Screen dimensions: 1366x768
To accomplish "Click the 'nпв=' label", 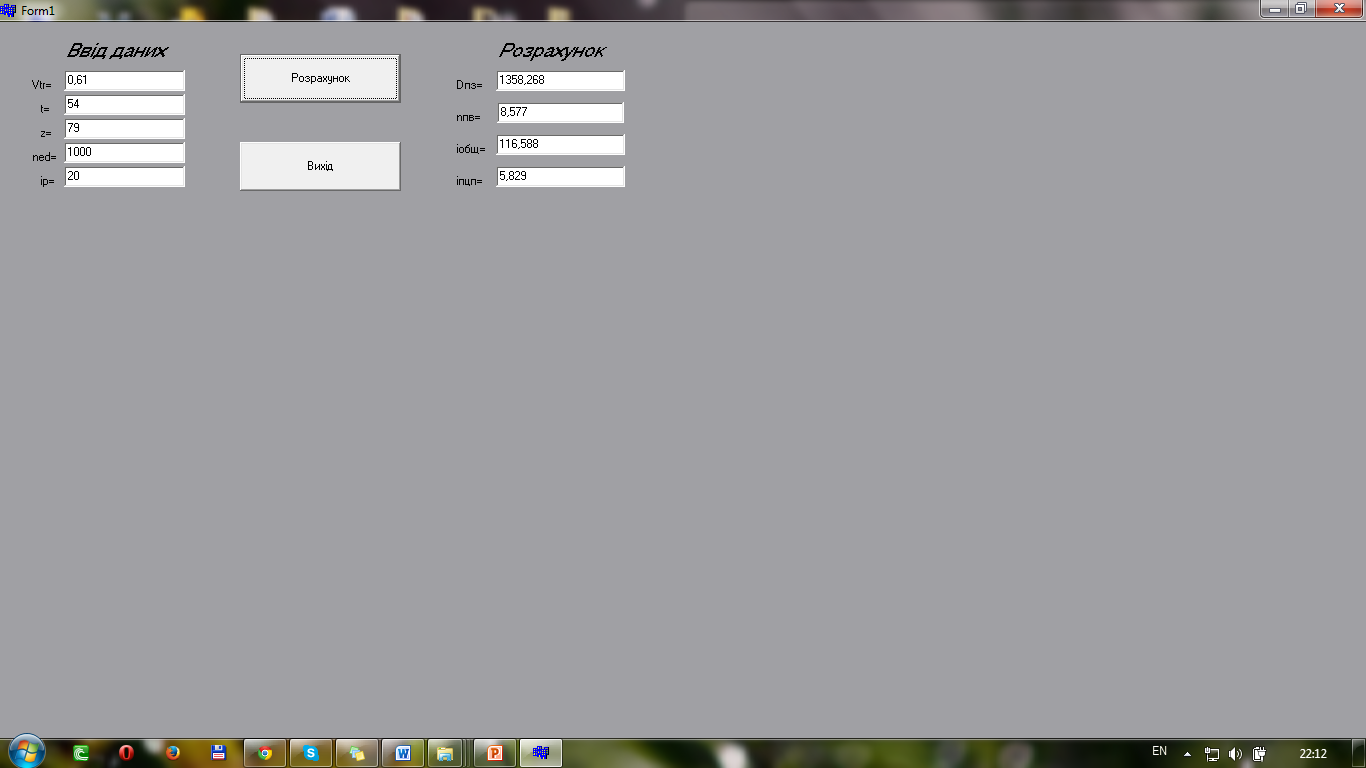I will [468, 117].
